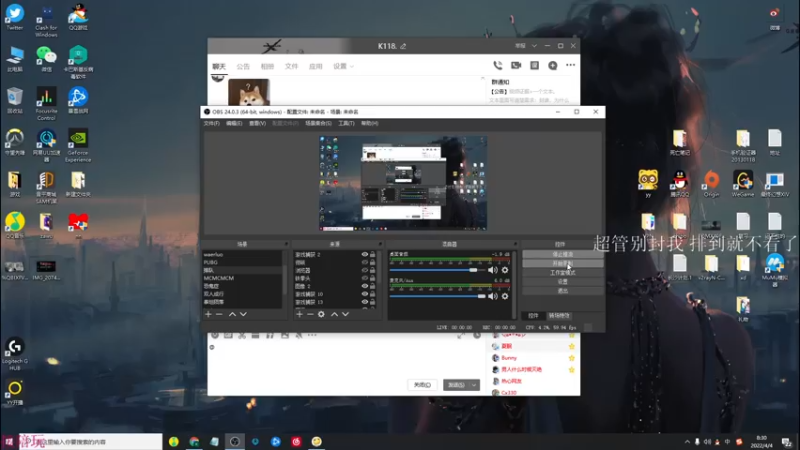Move the selected scene up
Image resolution: width=800 pixels, height=450 pixels.
232,314
